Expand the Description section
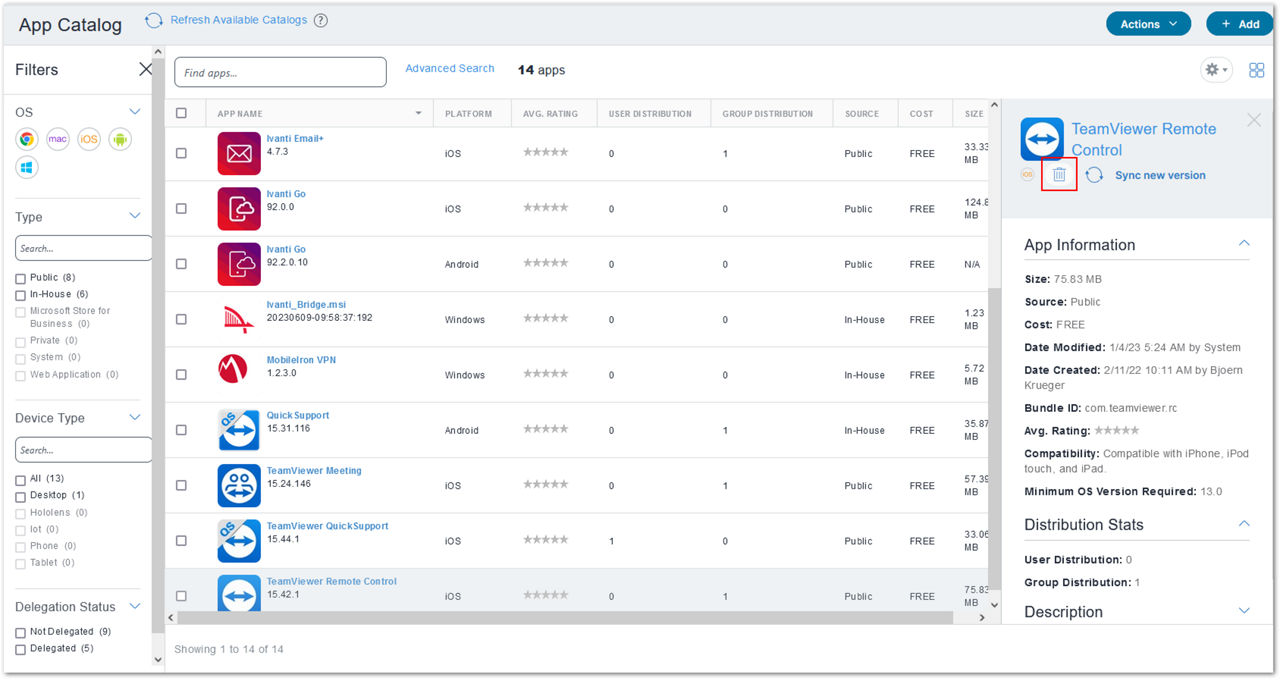1280x680 pixels. click(1244, 611)
